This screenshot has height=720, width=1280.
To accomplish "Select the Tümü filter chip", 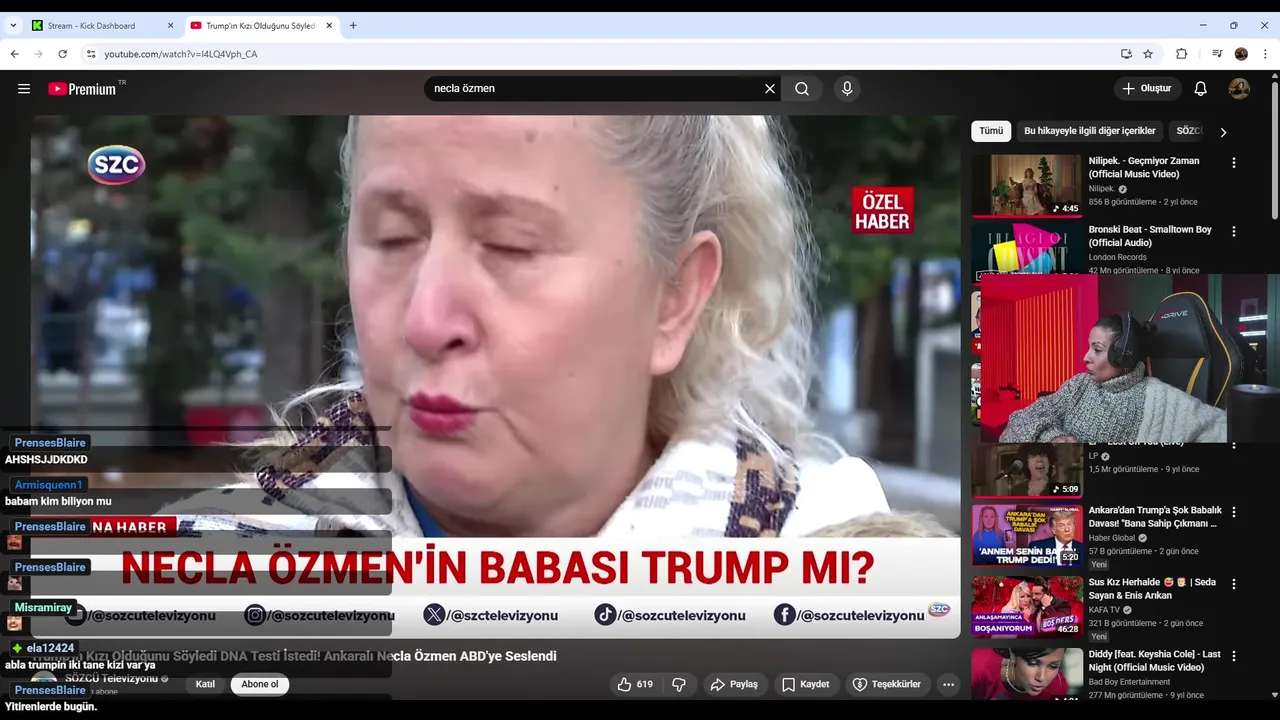I will click(x=991, y=131).
